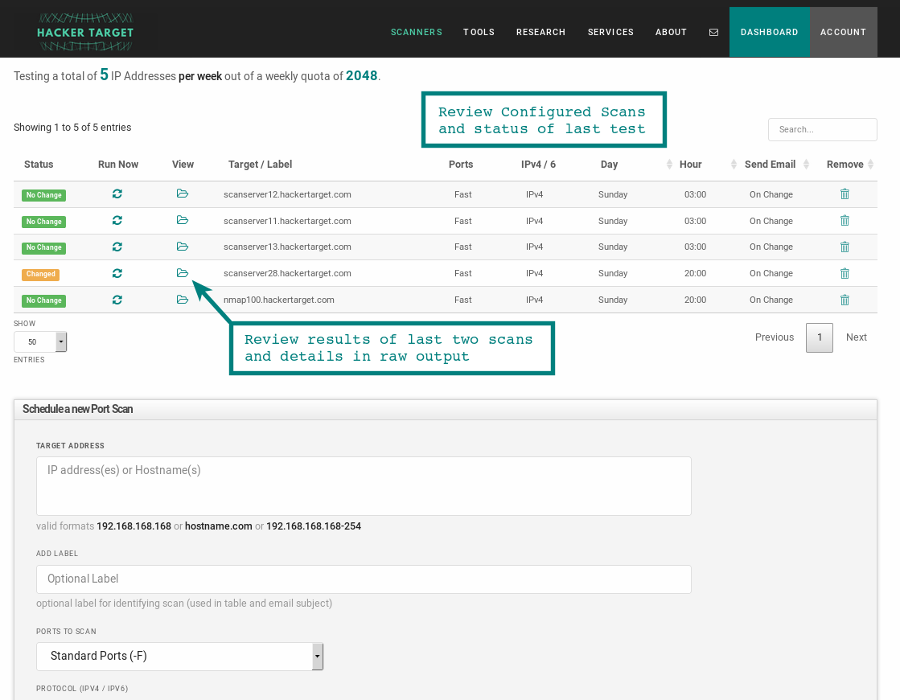Open the About menu

[671, 32]
